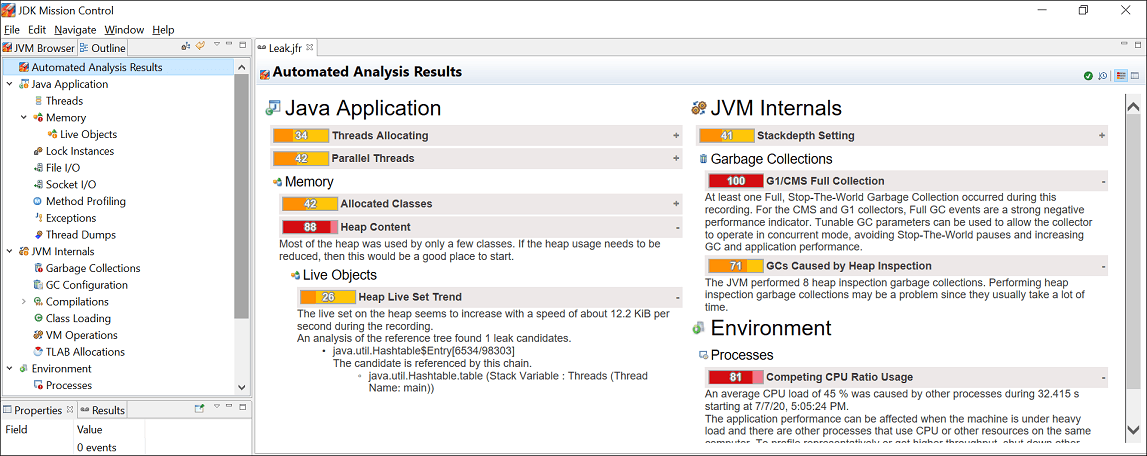Click the red 100 G1/CMS Full Collection score bar
The image size is (1147, 456).
click(x=735, y=181)
